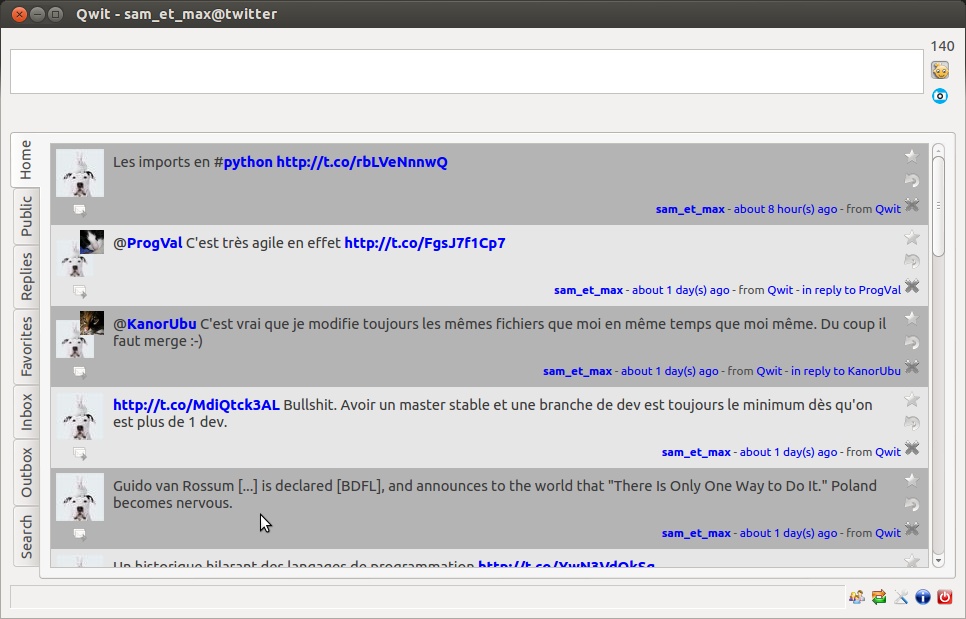Star the 'Bullshit. Avoir un master stable' tweet
The image size is (966, 619).
point(912,400)
